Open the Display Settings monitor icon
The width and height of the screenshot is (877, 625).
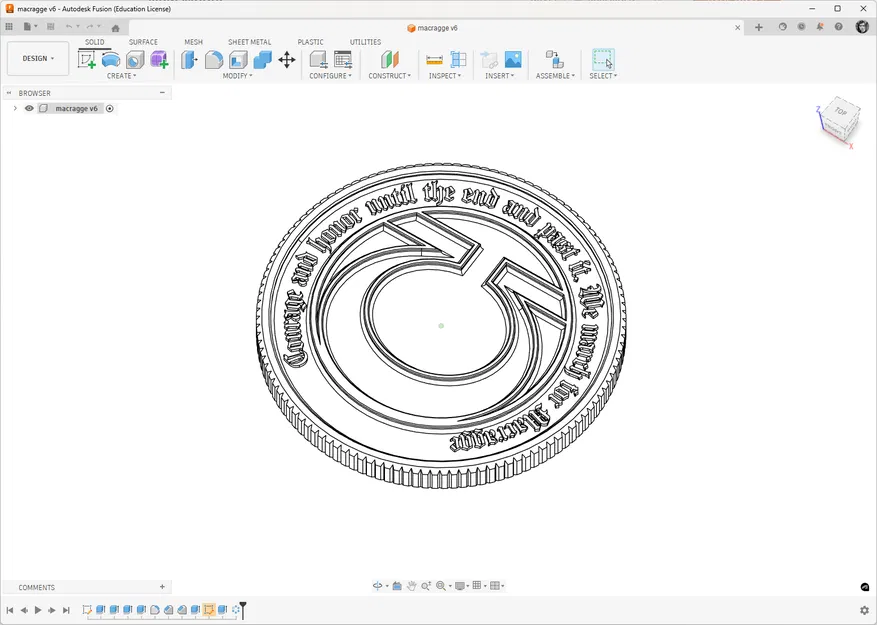pos(460,586)
